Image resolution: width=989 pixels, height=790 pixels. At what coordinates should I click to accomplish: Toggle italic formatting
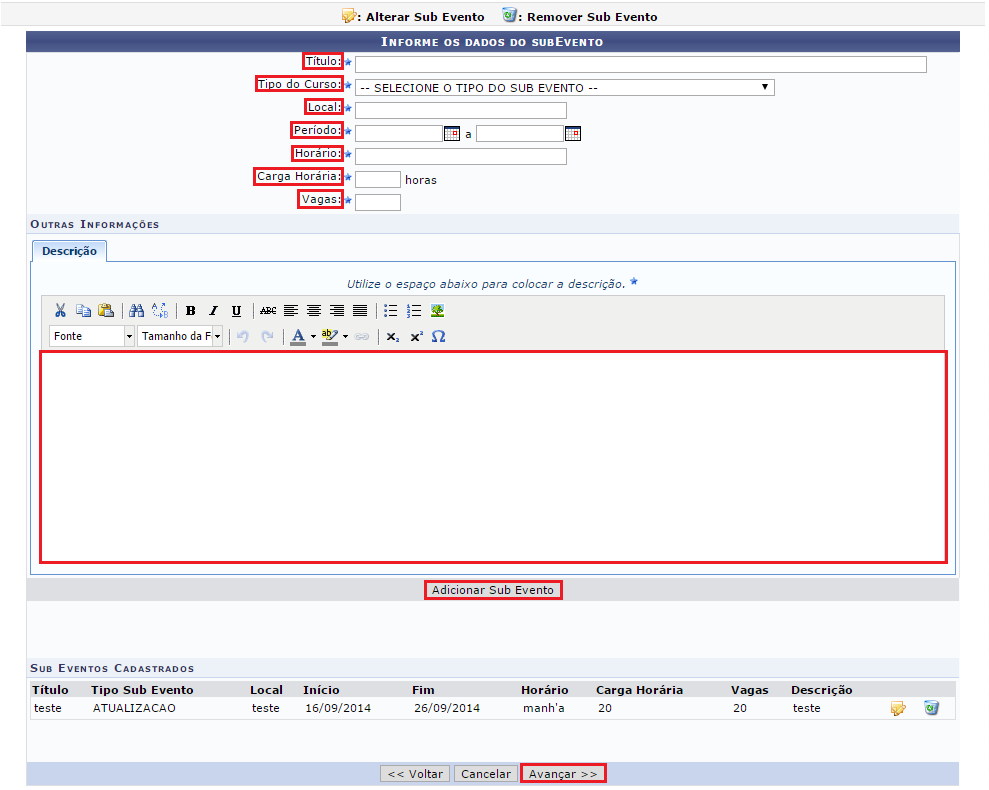click(x=213, y=311)
